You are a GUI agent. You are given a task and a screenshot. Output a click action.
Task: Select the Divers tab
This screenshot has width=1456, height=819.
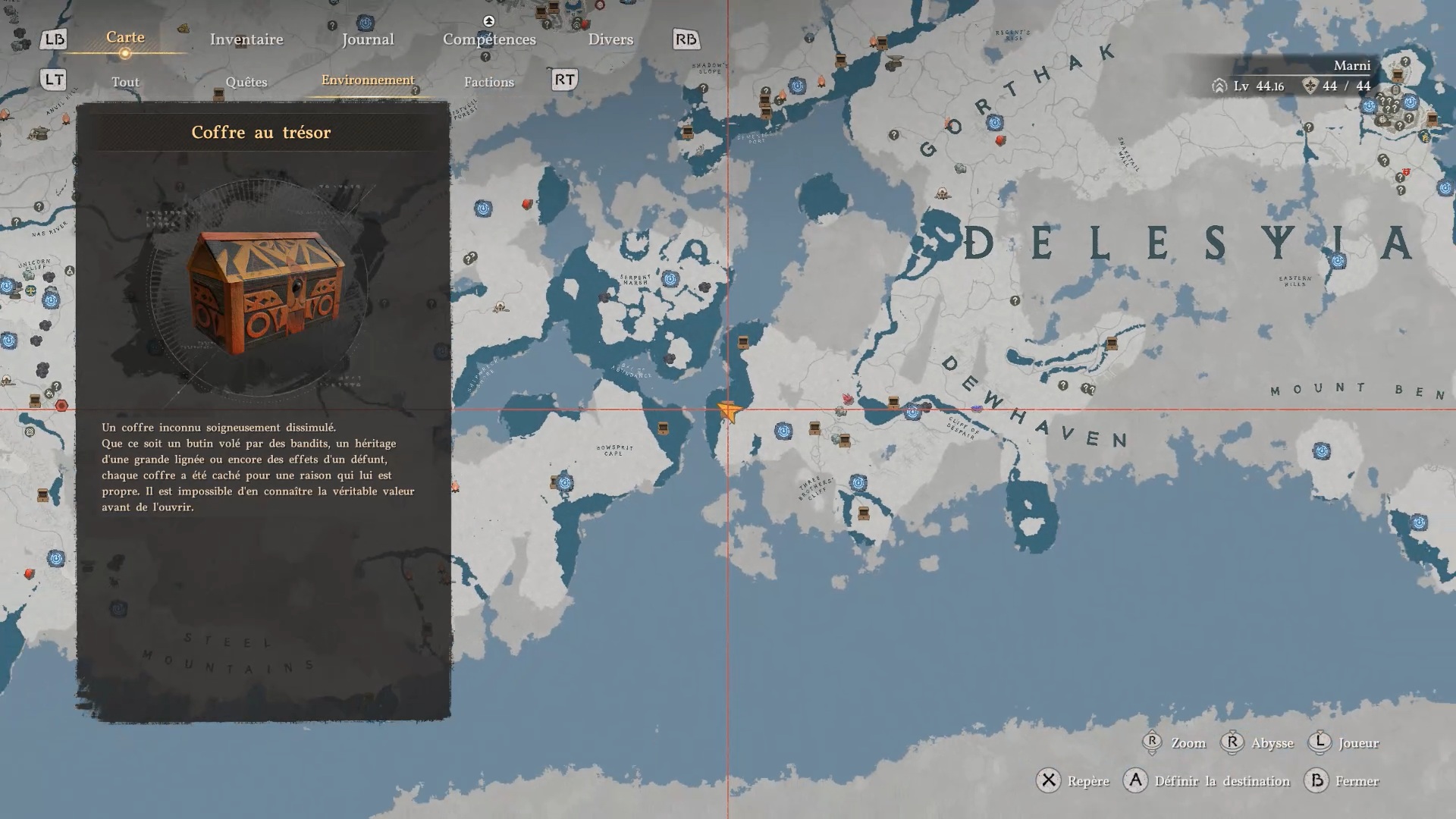coord(610,39)
